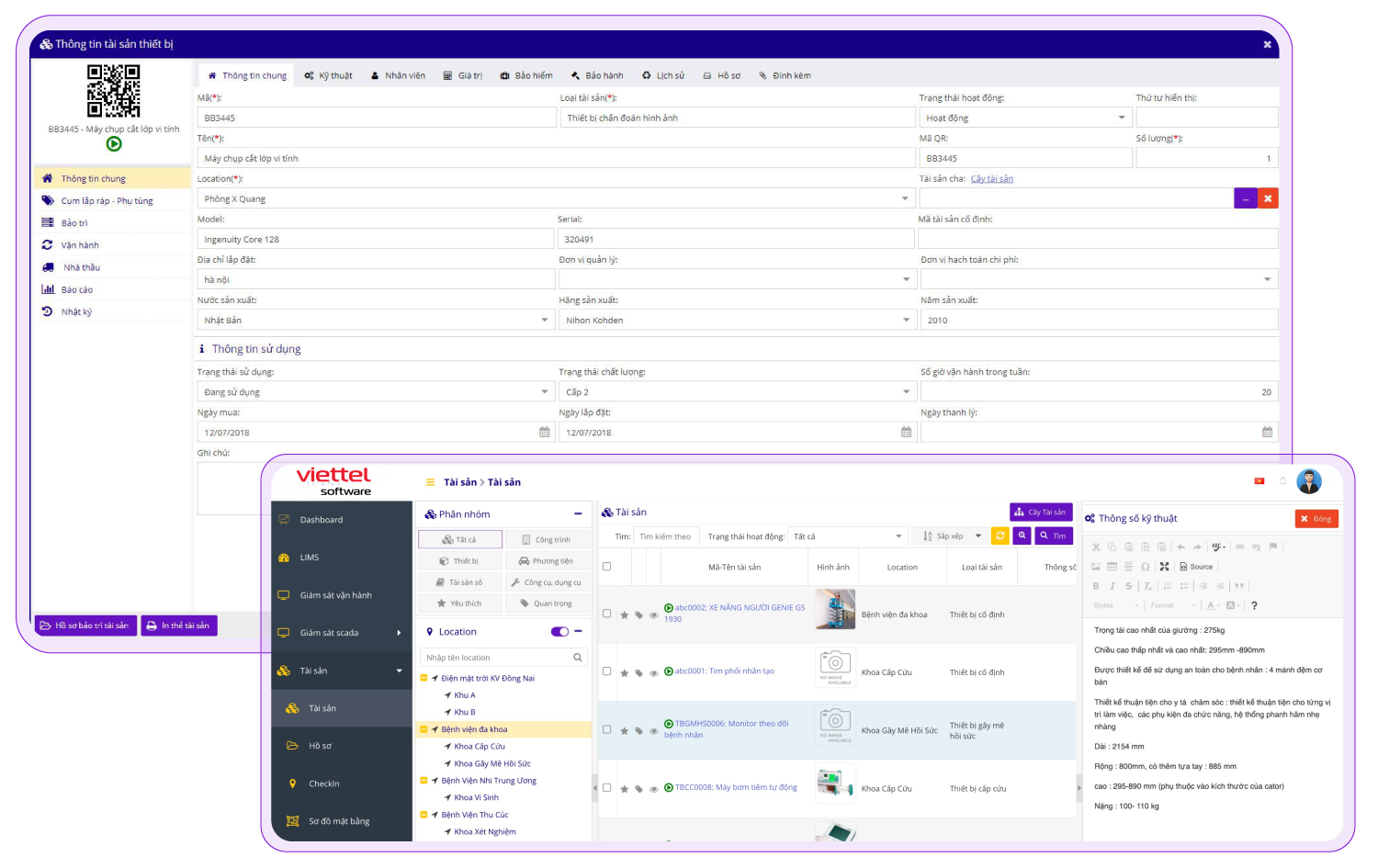This screenshot has height=868, width=1378.
Task: Click the Vietnam flag language icon
Action: click(x=1259, y=481)
